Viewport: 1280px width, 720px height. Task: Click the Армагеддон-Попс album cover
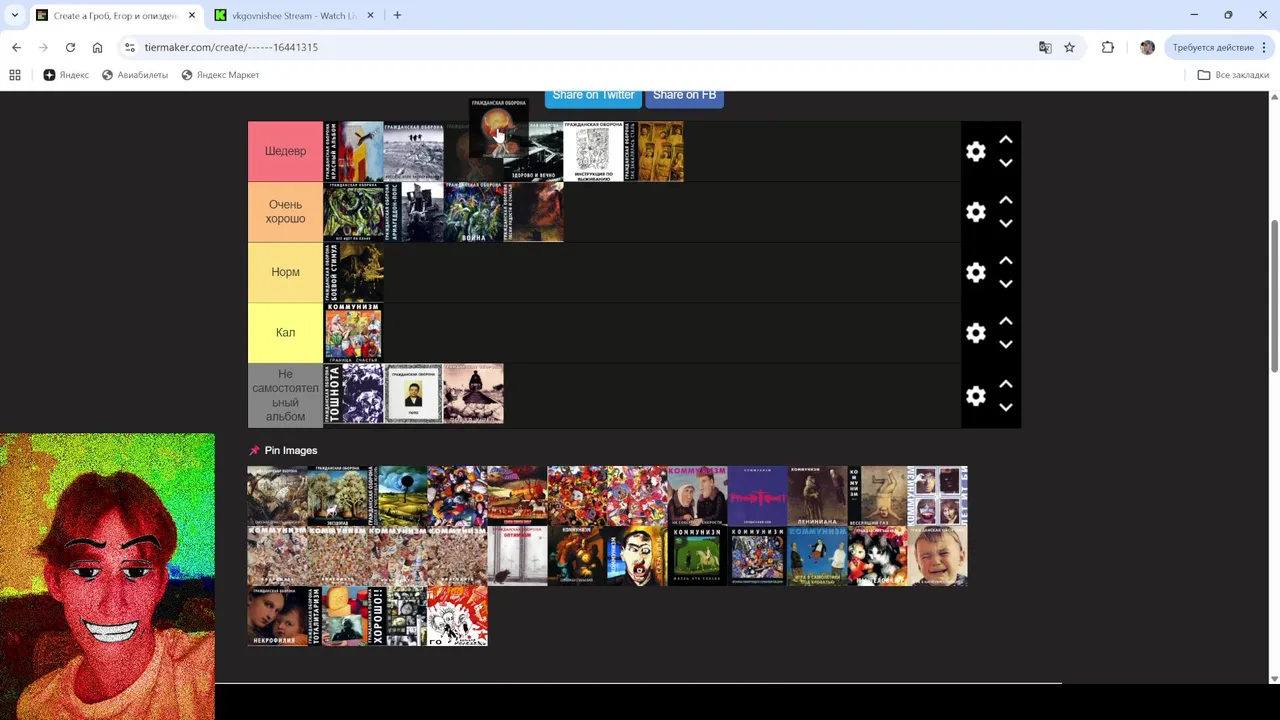[413, 212]
